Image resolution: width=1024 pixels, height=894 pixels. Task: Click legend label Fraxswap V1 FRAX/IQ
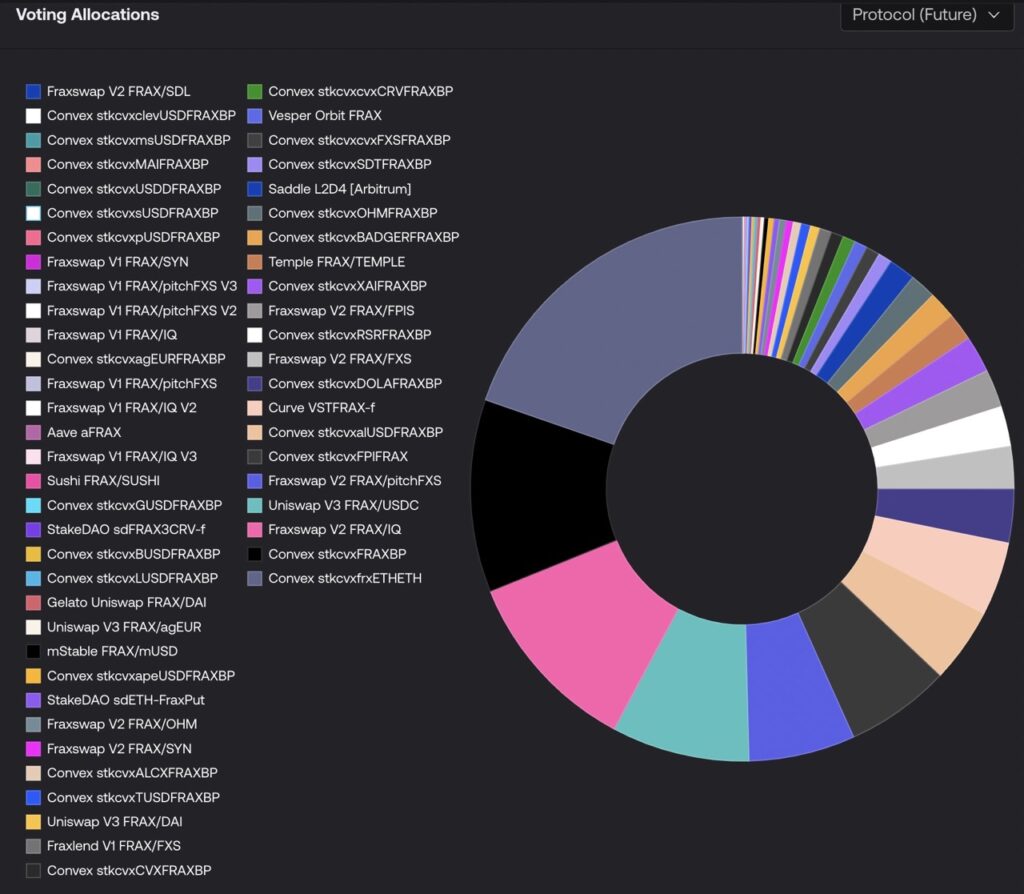112,335
